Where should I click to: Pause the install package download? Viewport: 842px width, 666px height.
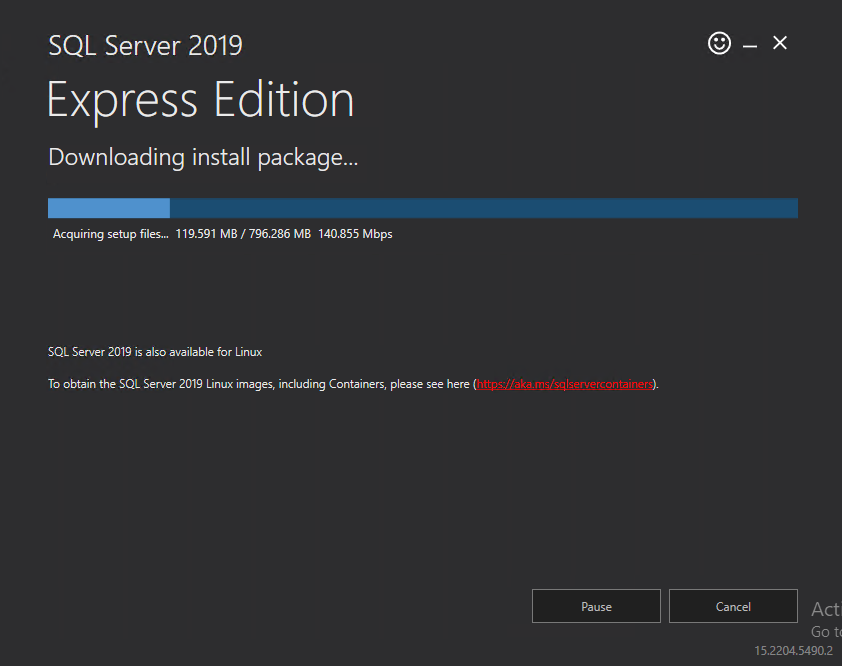click(596, 606)
